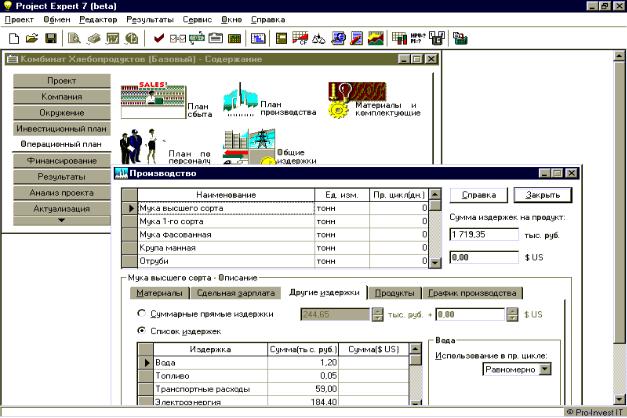Click the double checkboxes toolbar icon

(x=178, y=38)
